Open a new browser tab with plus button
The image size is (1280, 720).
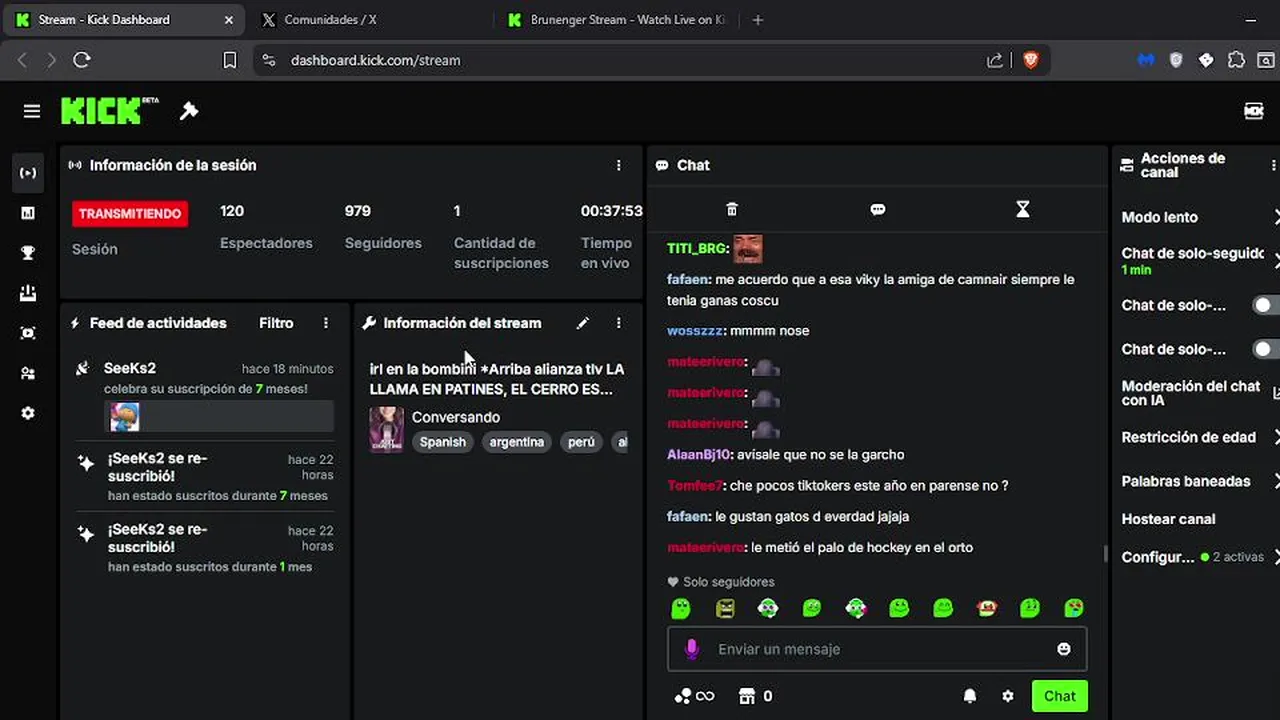[x=757, y=20]
